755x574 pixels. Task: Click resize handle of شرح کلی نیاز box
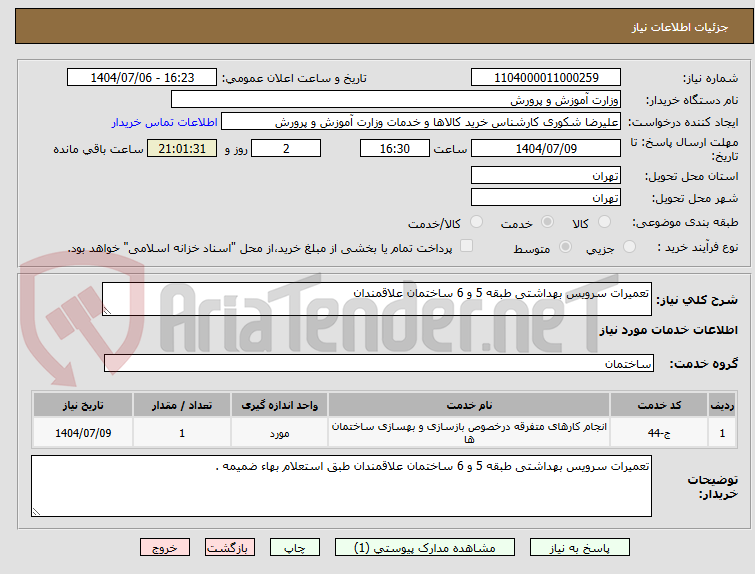[x=107, y=311]
